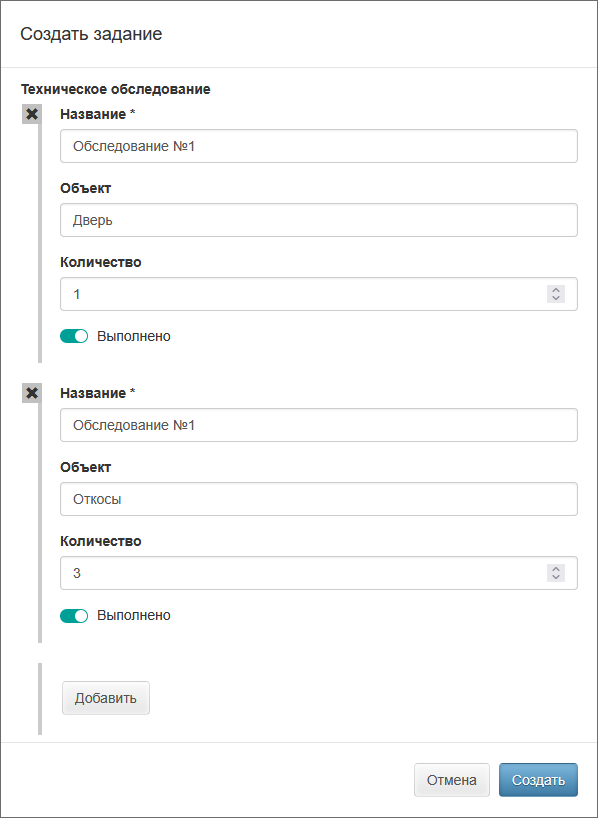The width and height of the screenshot is (598, 818).
Task: Decrease the Количество value of 3
Action: (x=556, y=577)
